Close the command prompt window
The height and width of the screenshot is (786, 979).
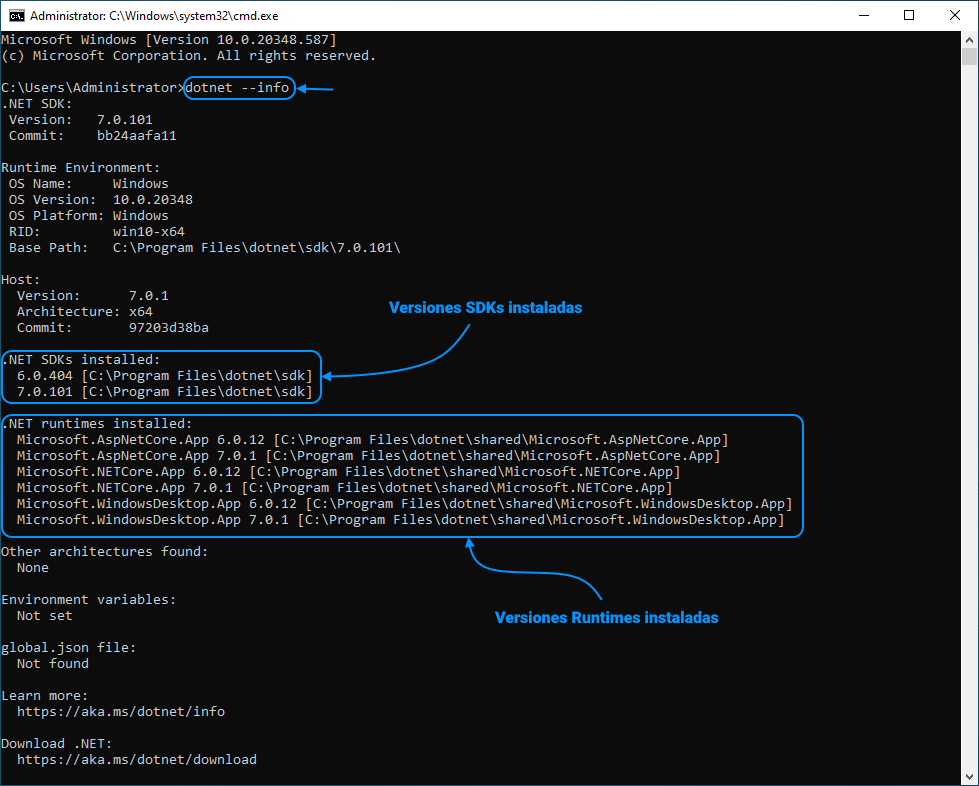(955, 16)
